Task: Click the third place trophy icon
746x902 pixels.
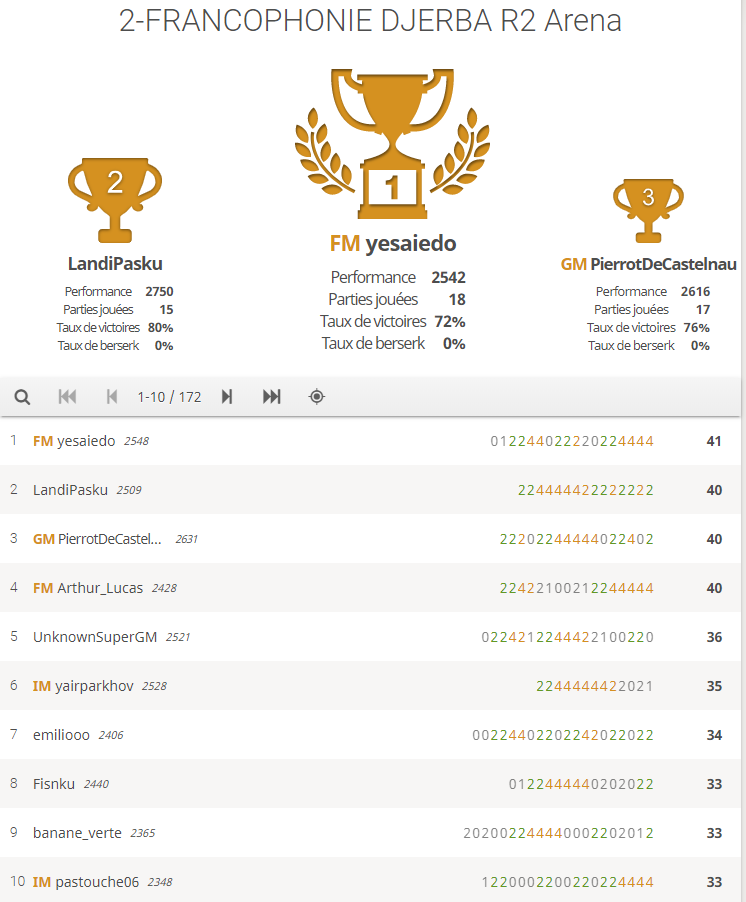Action: tap(648, 211)
